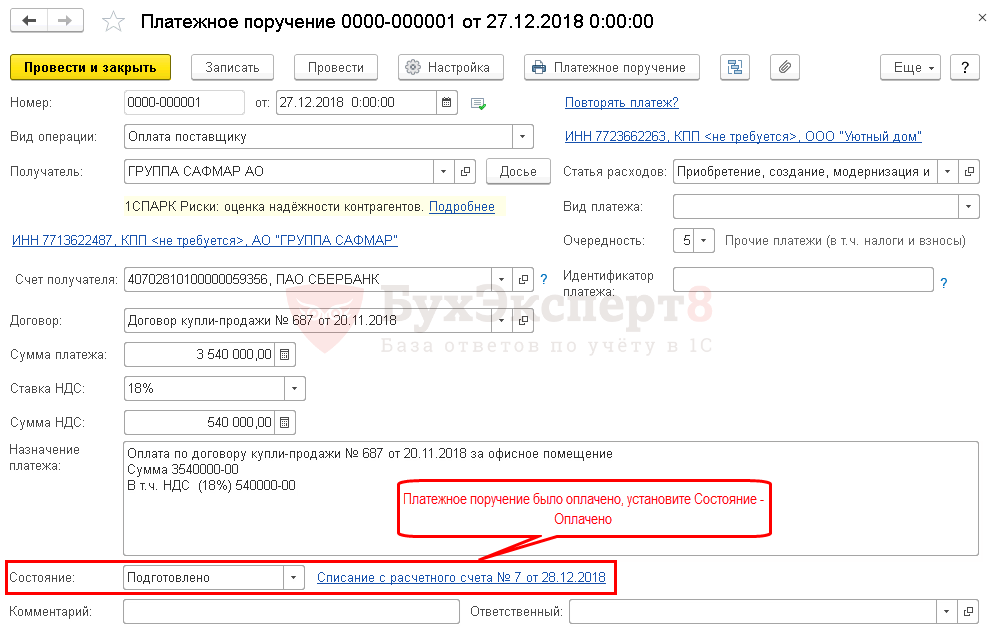Screen dimensions: 996x638
Task: Add document to favorites with star icon
Action: click(115, 21)
